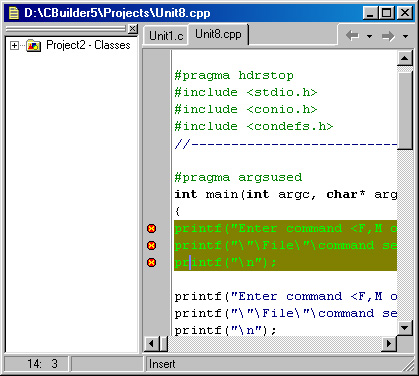Click the unhighlighted printf("Enter command line
The image size is (419, 376).
[285, 296]
